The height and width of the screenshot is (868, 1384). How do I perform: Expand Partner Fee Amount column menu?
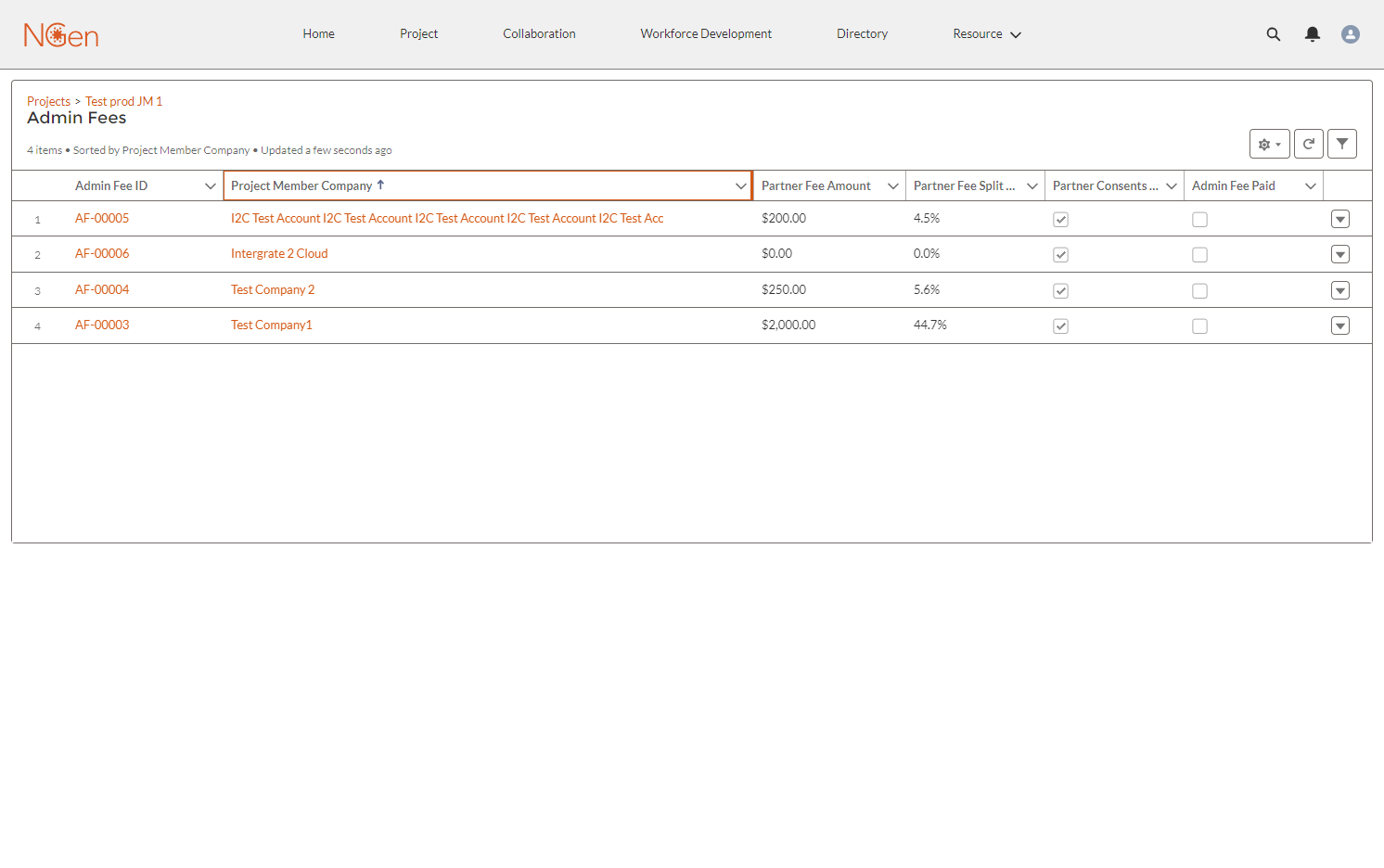(893, 186)
